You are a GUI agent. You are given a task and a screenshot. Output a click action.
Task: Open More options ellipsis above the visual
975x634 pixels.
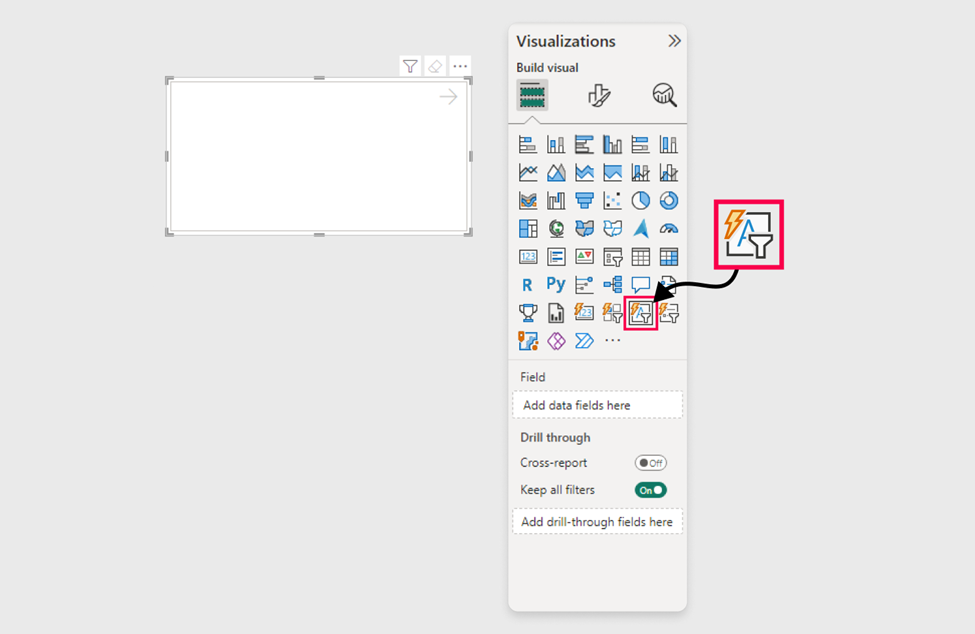click(460, 66)
